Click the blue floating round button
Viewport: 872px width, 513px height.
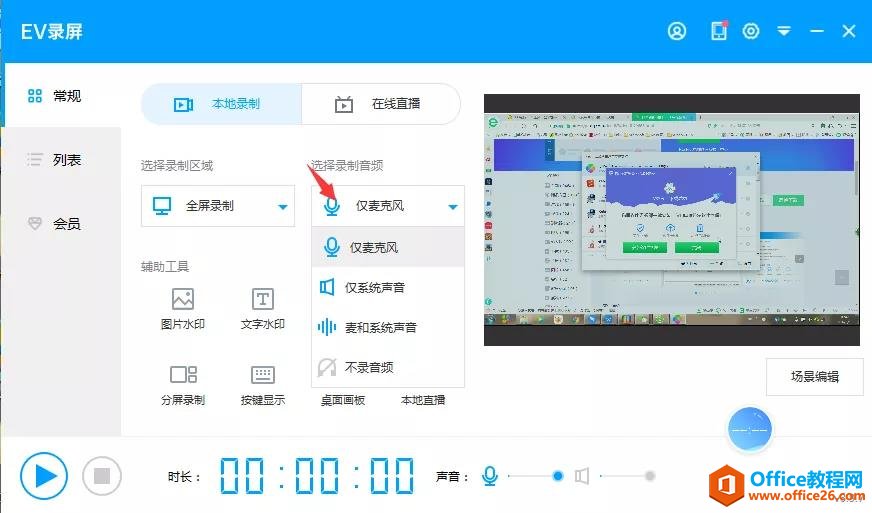(750, 430)
